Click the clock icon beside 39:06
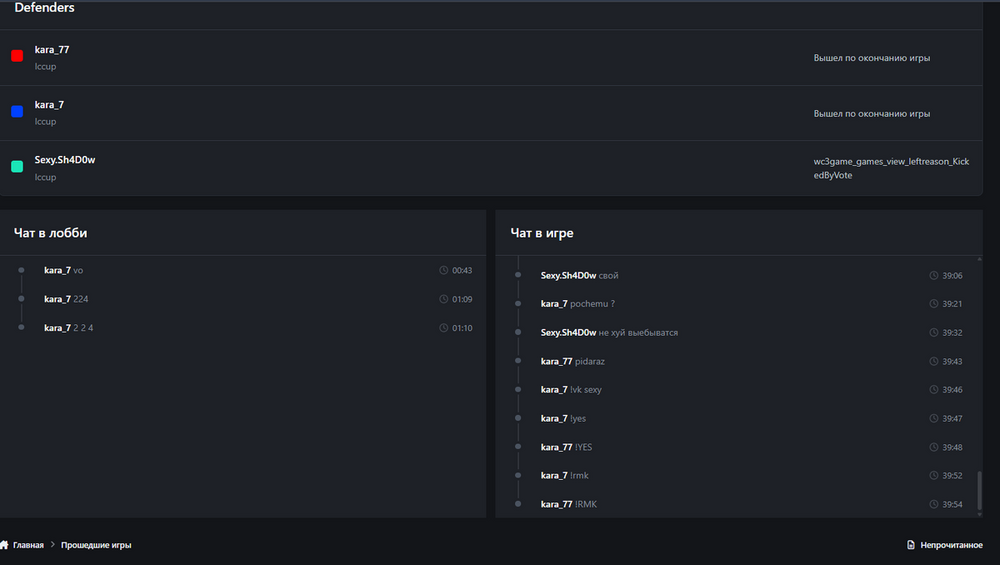Image resolution: width=1000 pixels, height=565 pixels. coord(933,275)
